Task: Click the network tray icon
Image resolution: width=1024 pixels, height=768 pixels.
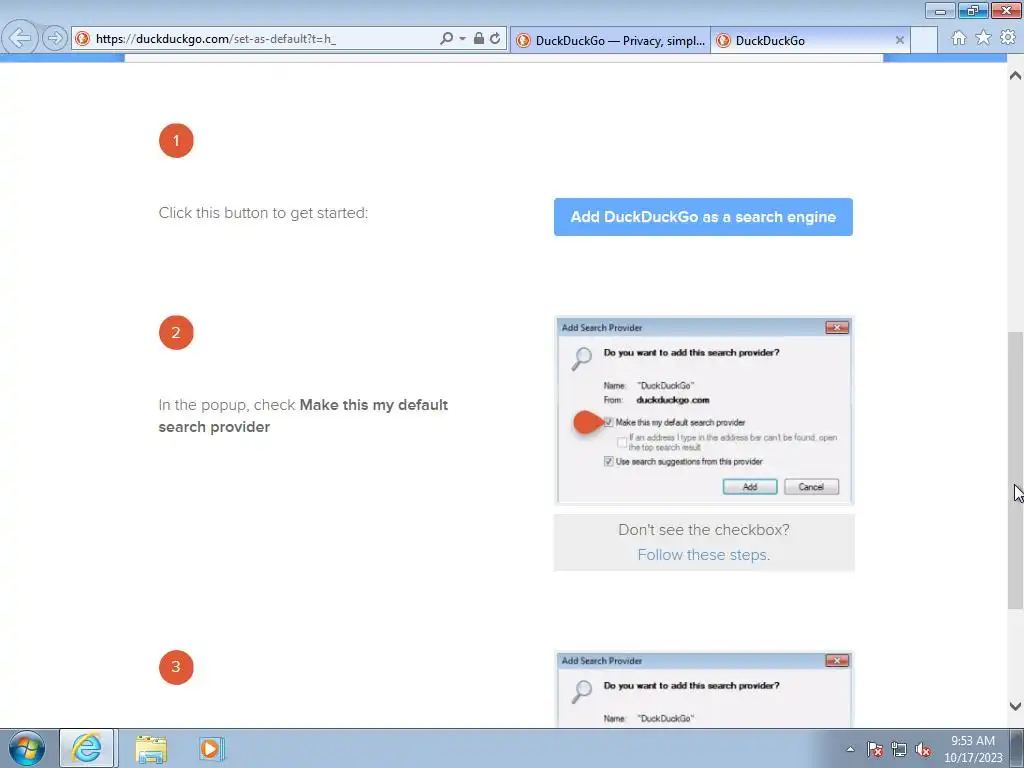Action: (x=899, y=749)
